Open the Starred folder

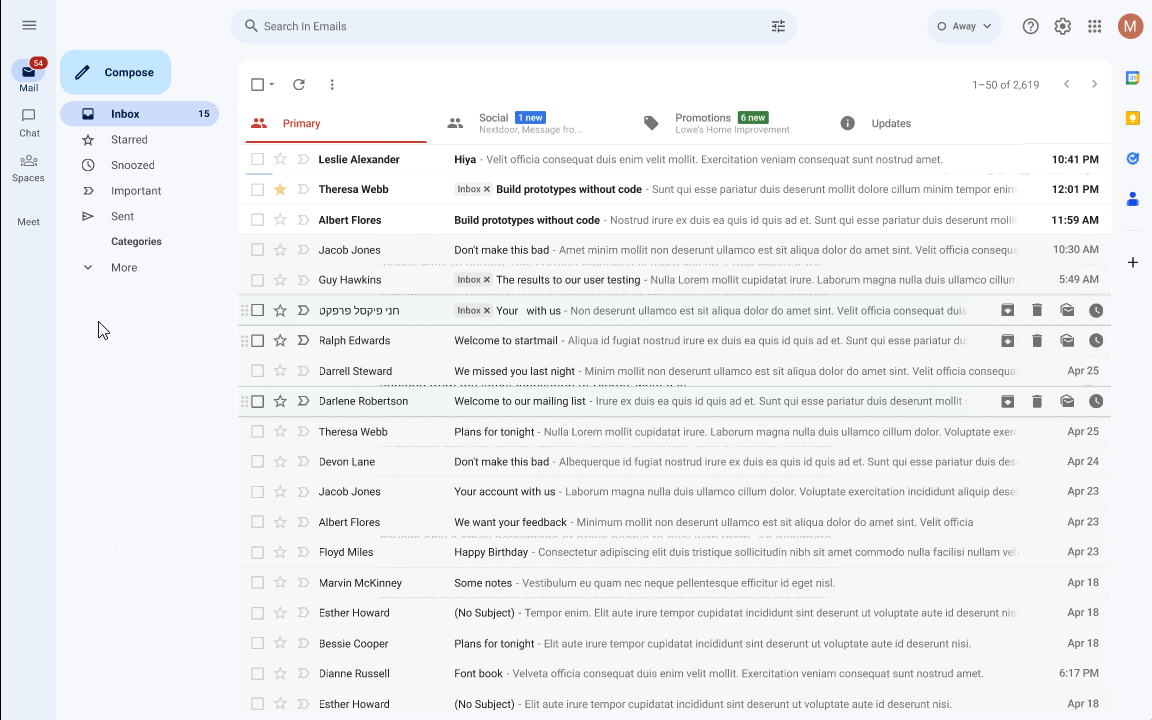point(129,140)
